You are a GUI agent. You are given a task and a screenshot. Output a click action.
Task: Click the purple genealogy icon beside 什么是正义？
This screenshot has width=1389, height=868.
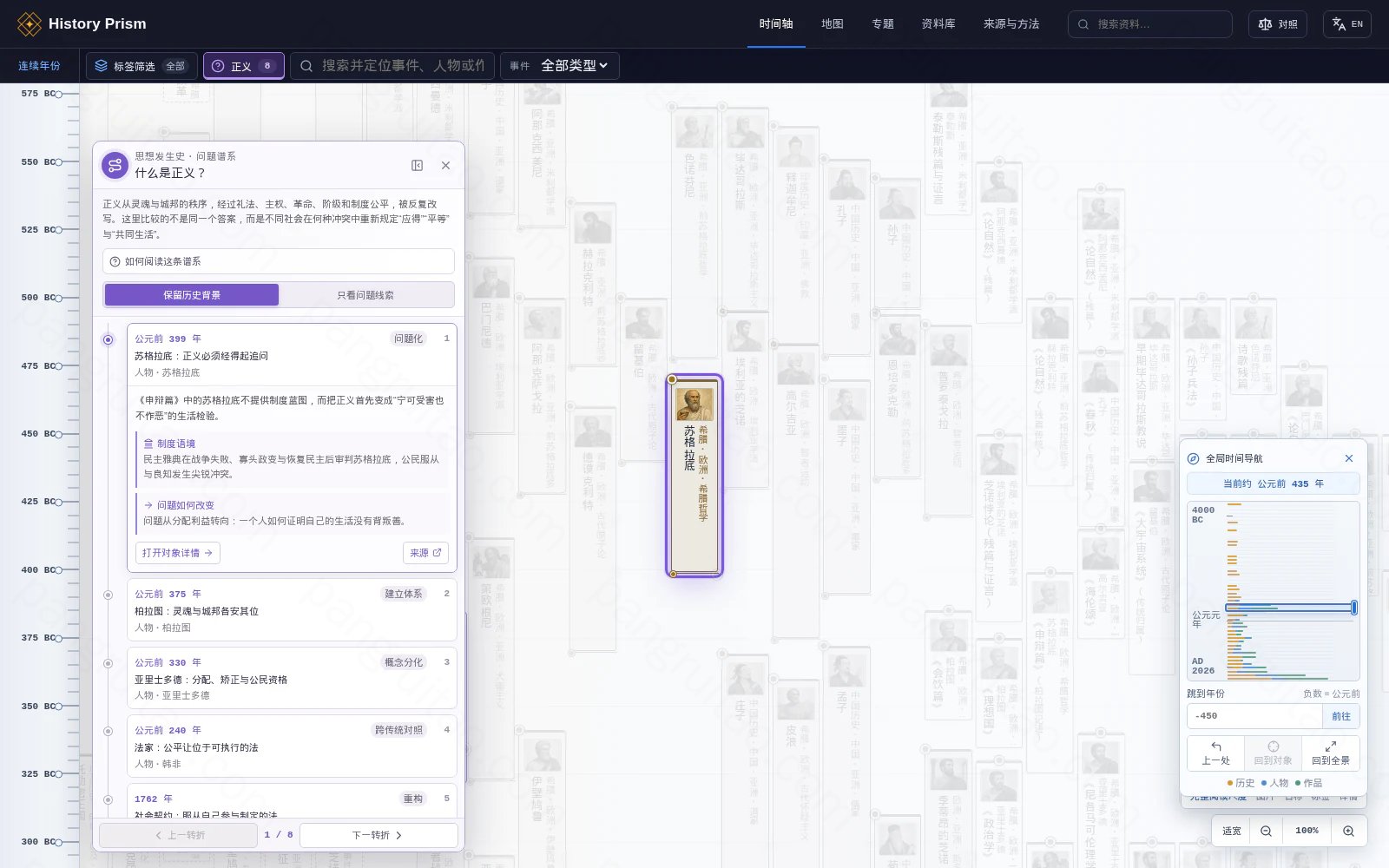(x=115, y=165)
